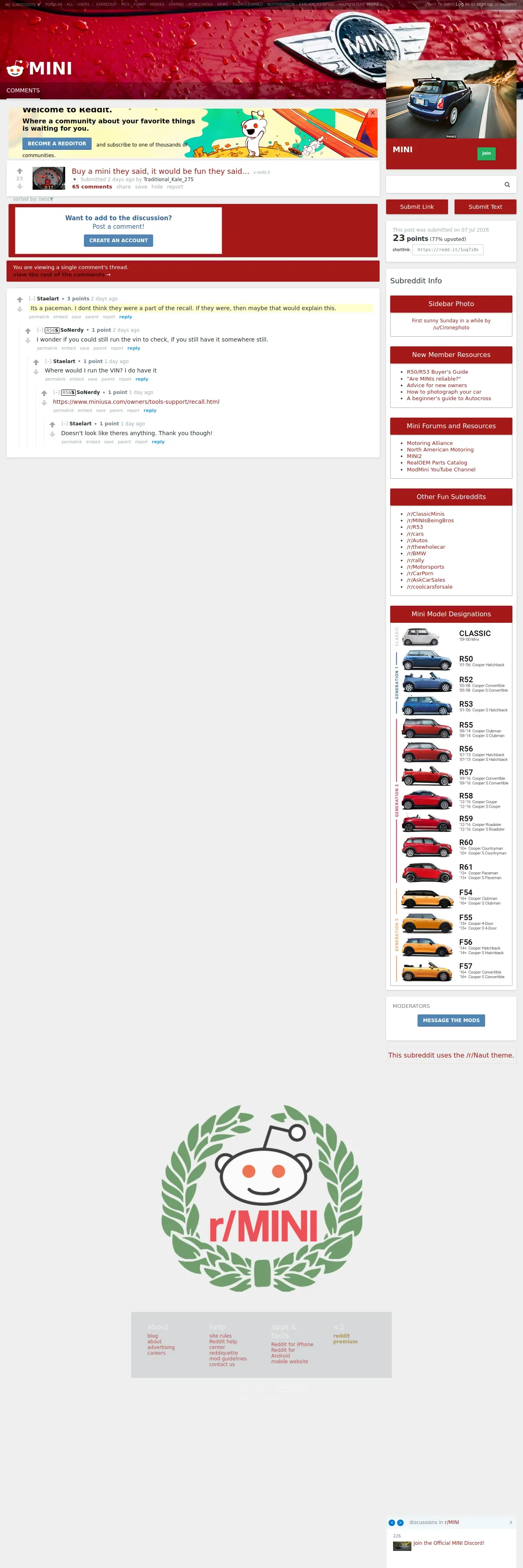
Task: Open the site rules footer link
Action: (x=220, y=1336)
